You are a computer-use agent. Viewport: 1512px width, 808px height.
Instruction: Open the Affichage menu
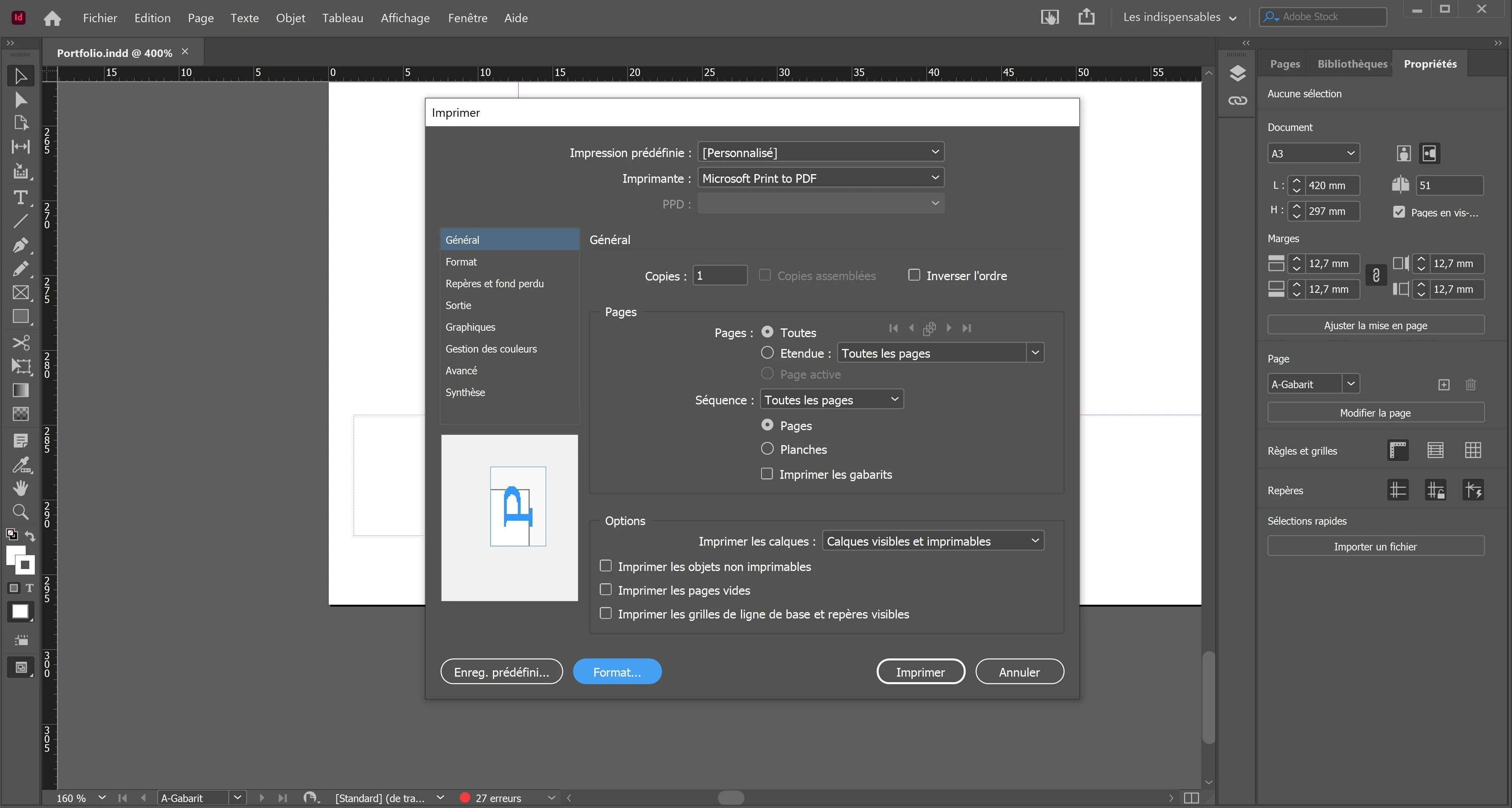tap(405, 18)
